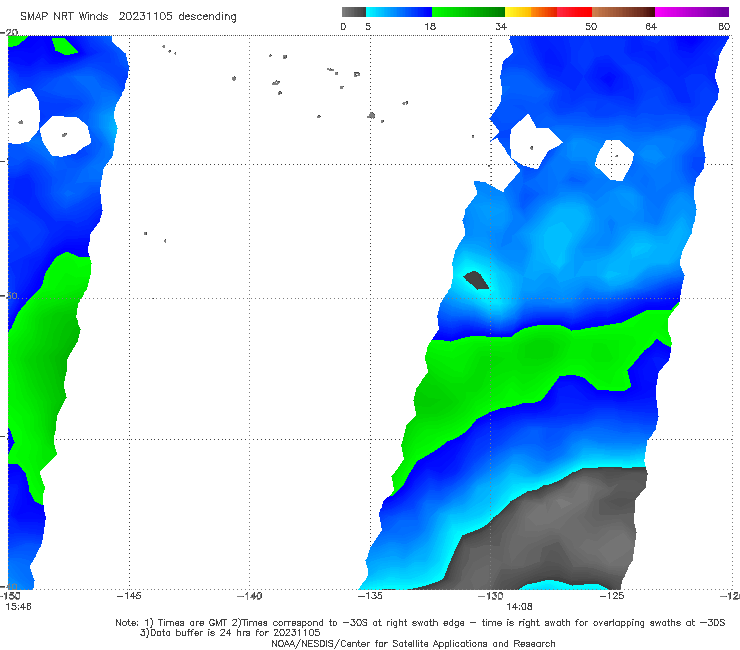
Task: Click the swath time '15:46'
Action: [x=18, y=607]
